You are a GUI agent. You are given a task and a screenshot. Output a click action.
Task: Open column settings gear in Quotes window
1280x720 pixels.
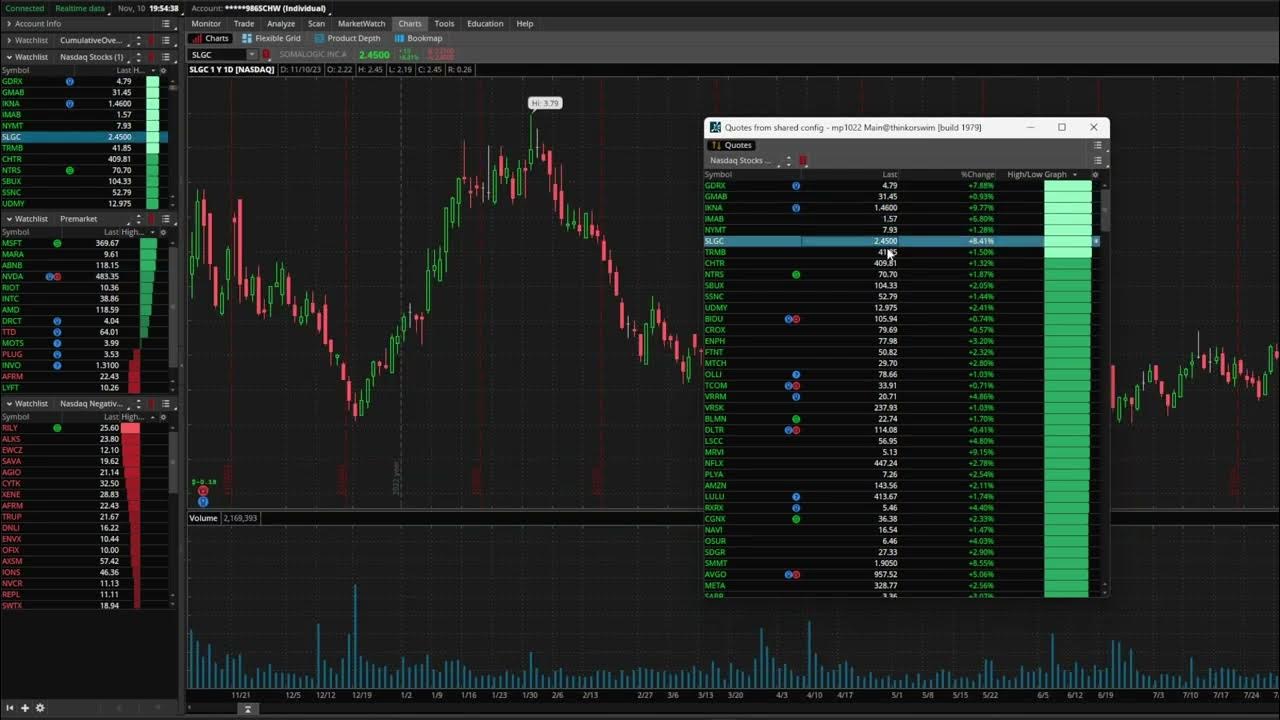tap(1095, 175)
